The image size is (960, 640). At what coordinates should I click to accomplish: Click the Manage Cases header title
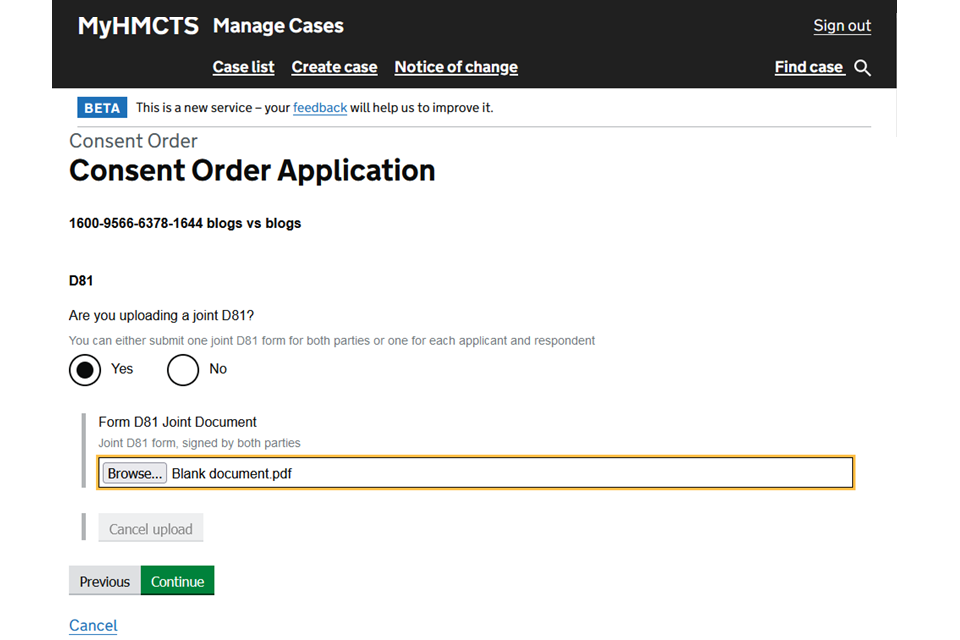coord(278,26)
